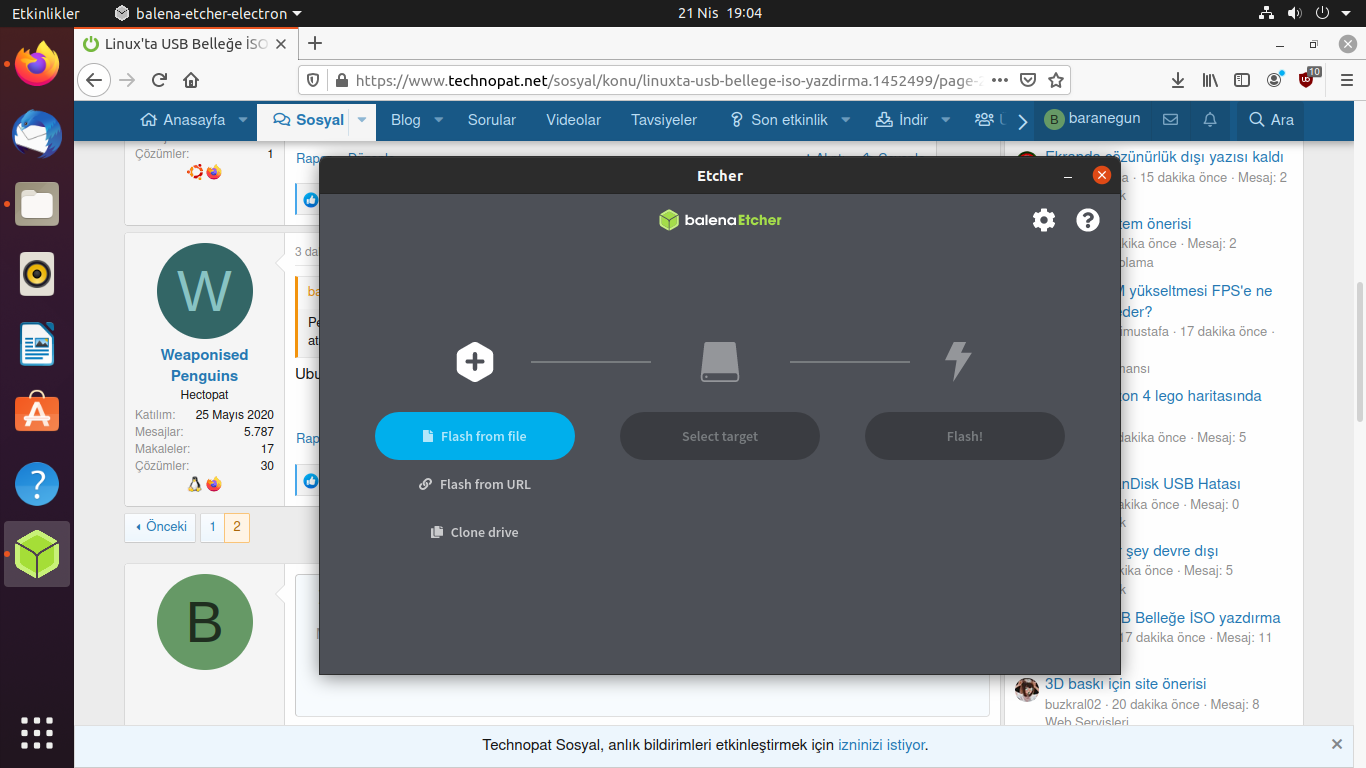Click the Weaponised Penguins W avatar
The width and height of the screenshot is (1366, 768).
tap(204, 291)
